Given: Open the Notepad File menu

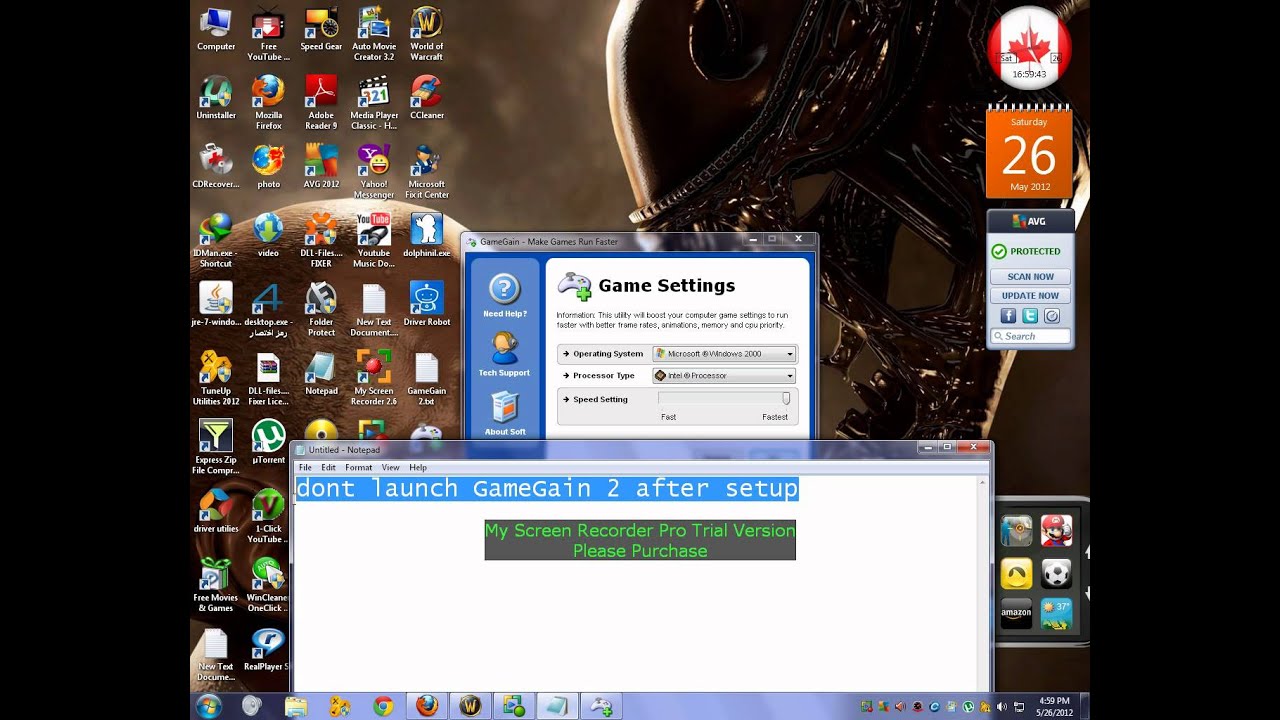Looking at the screenshot, I should (305, 467).
